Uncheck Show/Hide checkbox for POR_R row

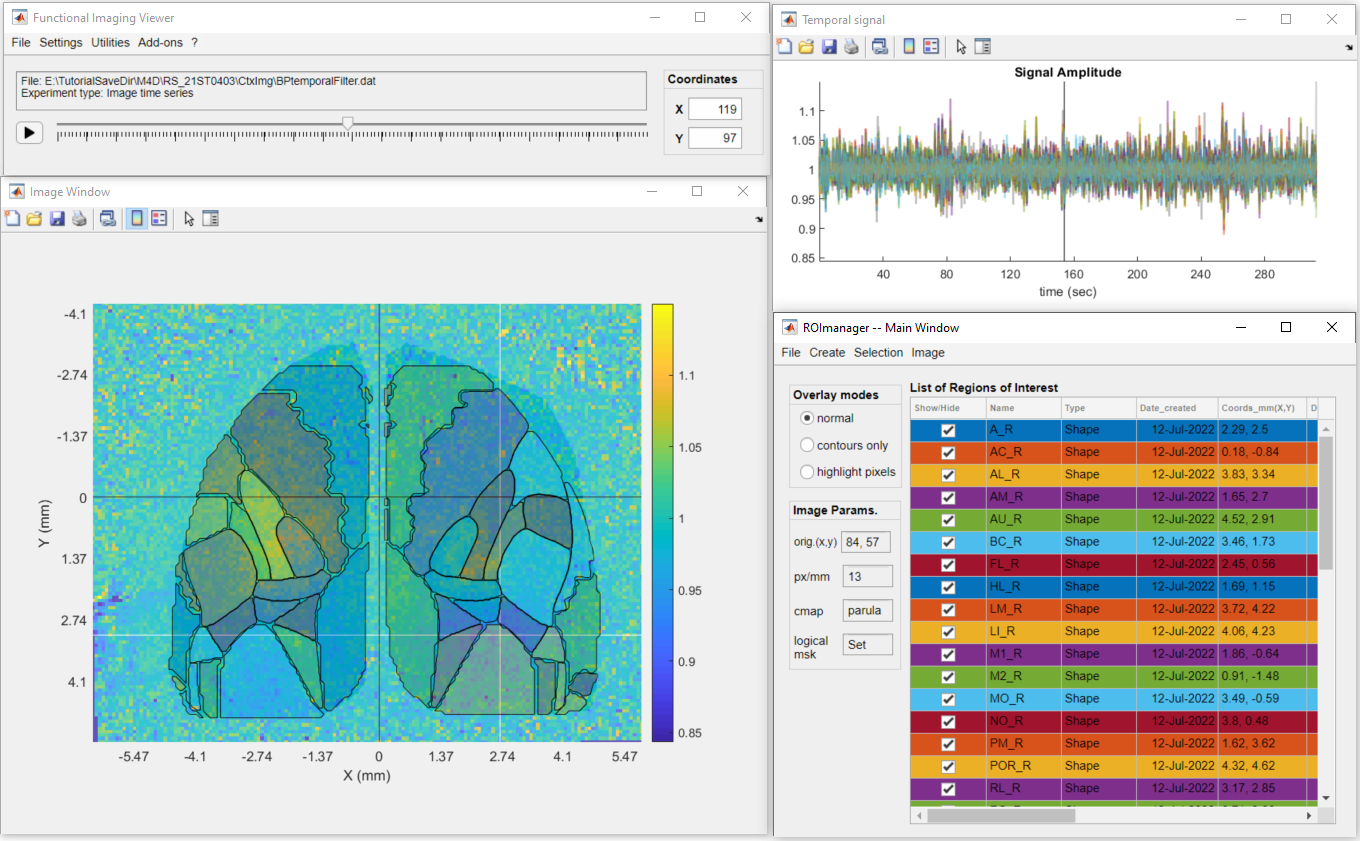point(948,766)
